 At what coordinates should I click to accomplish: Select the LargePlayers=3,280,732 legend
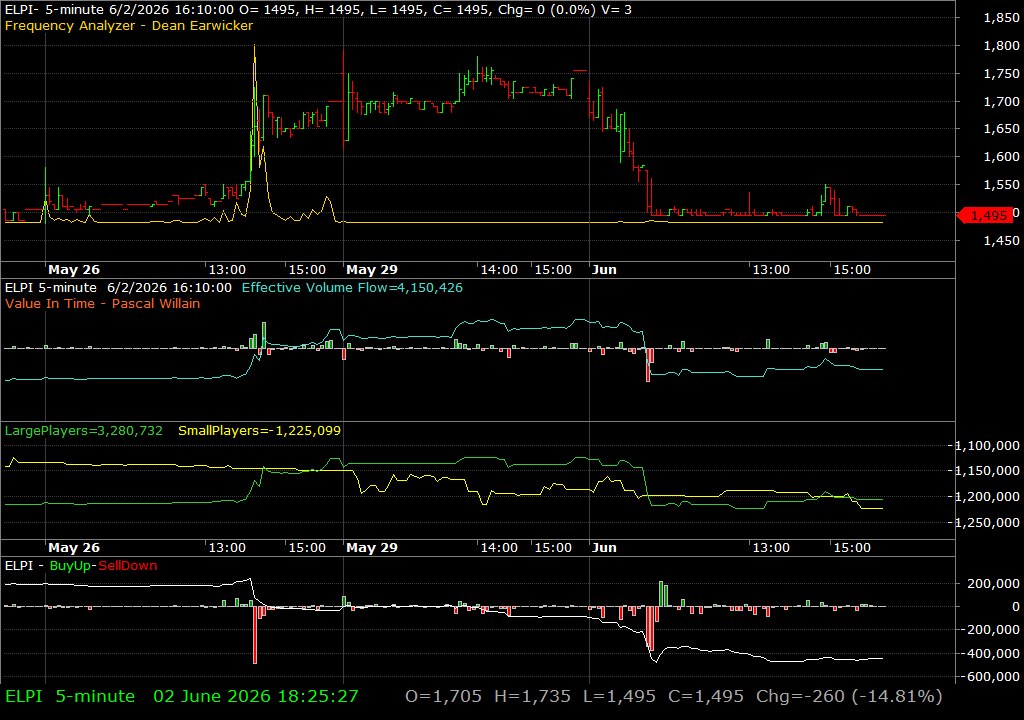[x=84, y=431]
